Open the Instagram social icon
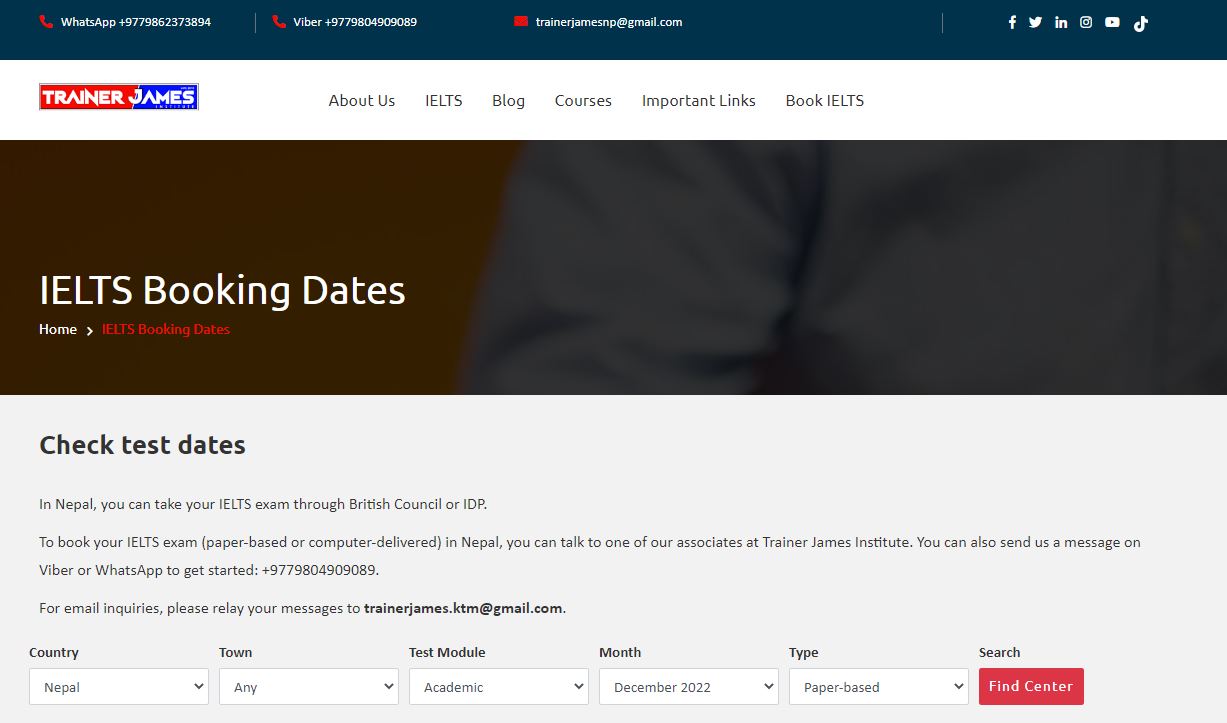Viewport: 1227px width, 723px height. pos(1086,22)
